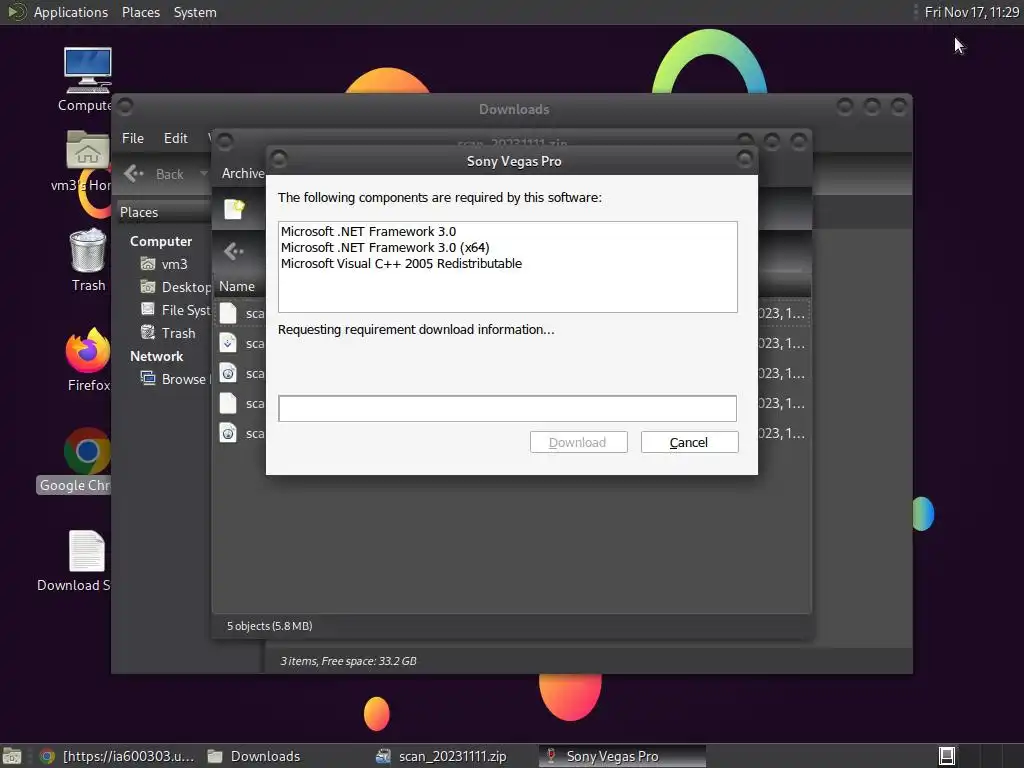Open Back history dropdown arrow in Downloads window
Screen dimensions: 1024x768
coord(203,174)
